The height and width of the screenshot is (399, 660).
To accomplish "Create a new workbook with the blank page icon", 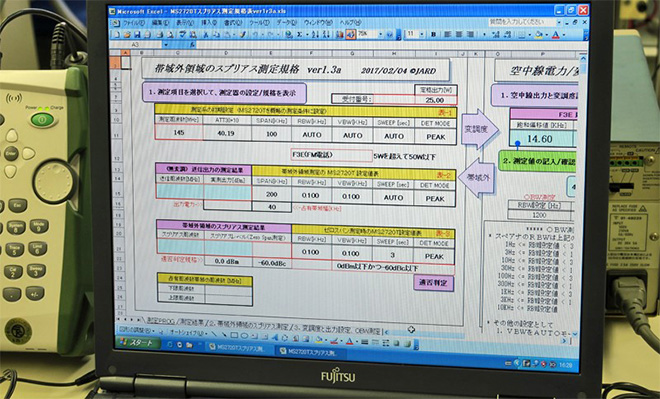I will tap(117, 35).
